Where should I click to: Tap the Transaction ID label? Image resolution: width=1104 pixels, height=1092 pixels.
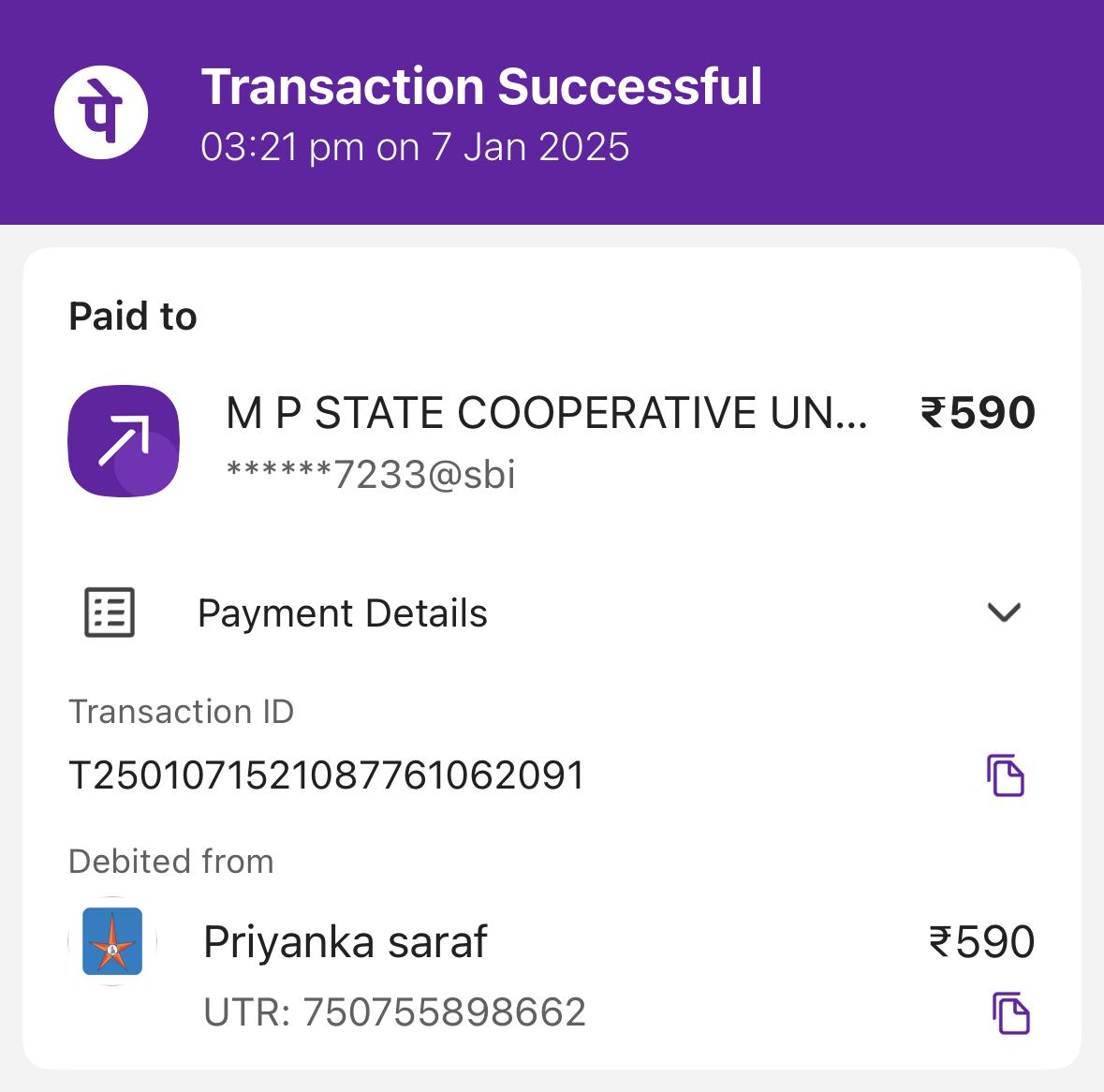[x=181, y=711]
